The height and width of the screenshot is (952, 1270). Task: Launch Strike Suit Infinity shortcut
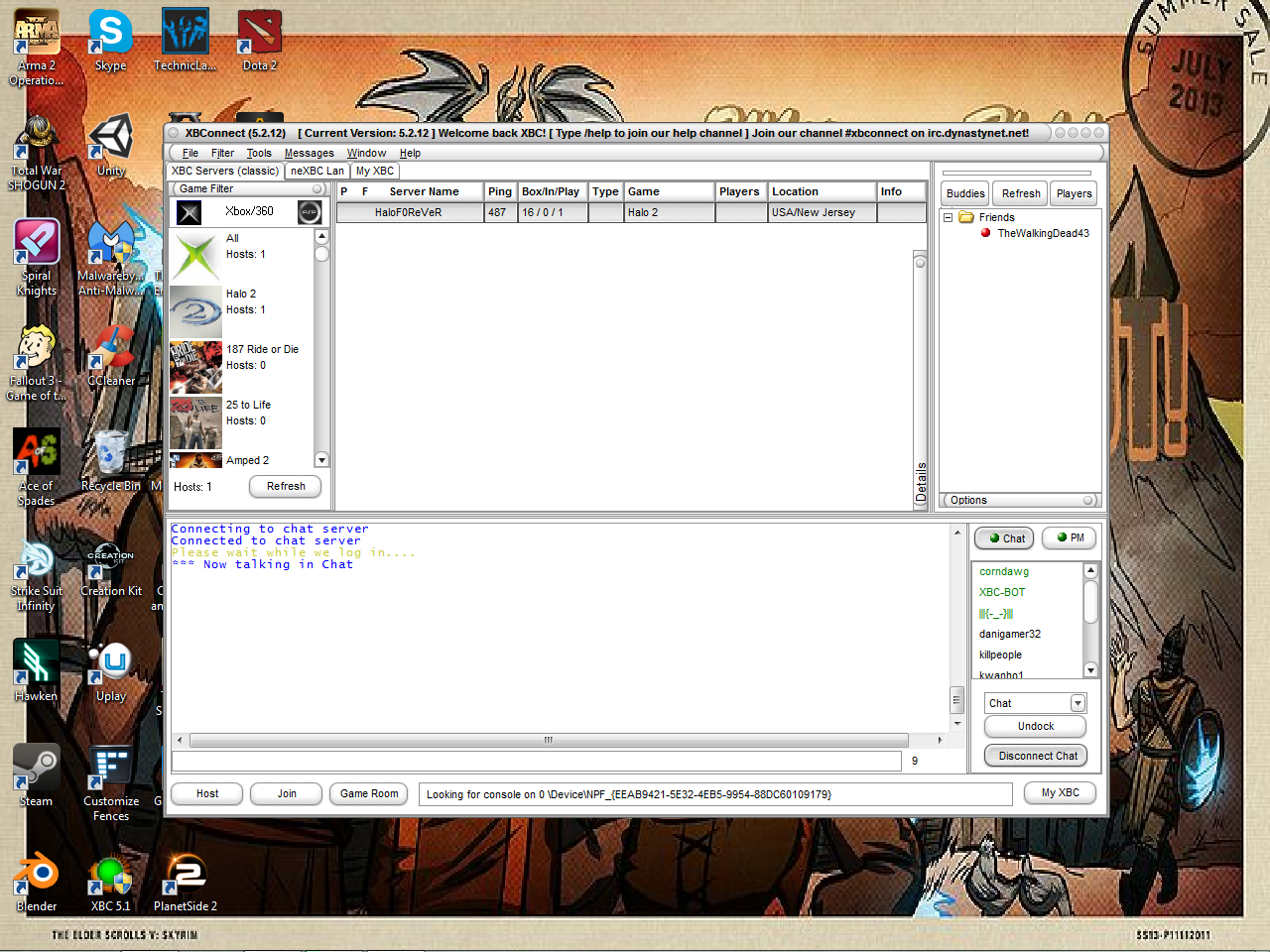click(x=37, y=573)
